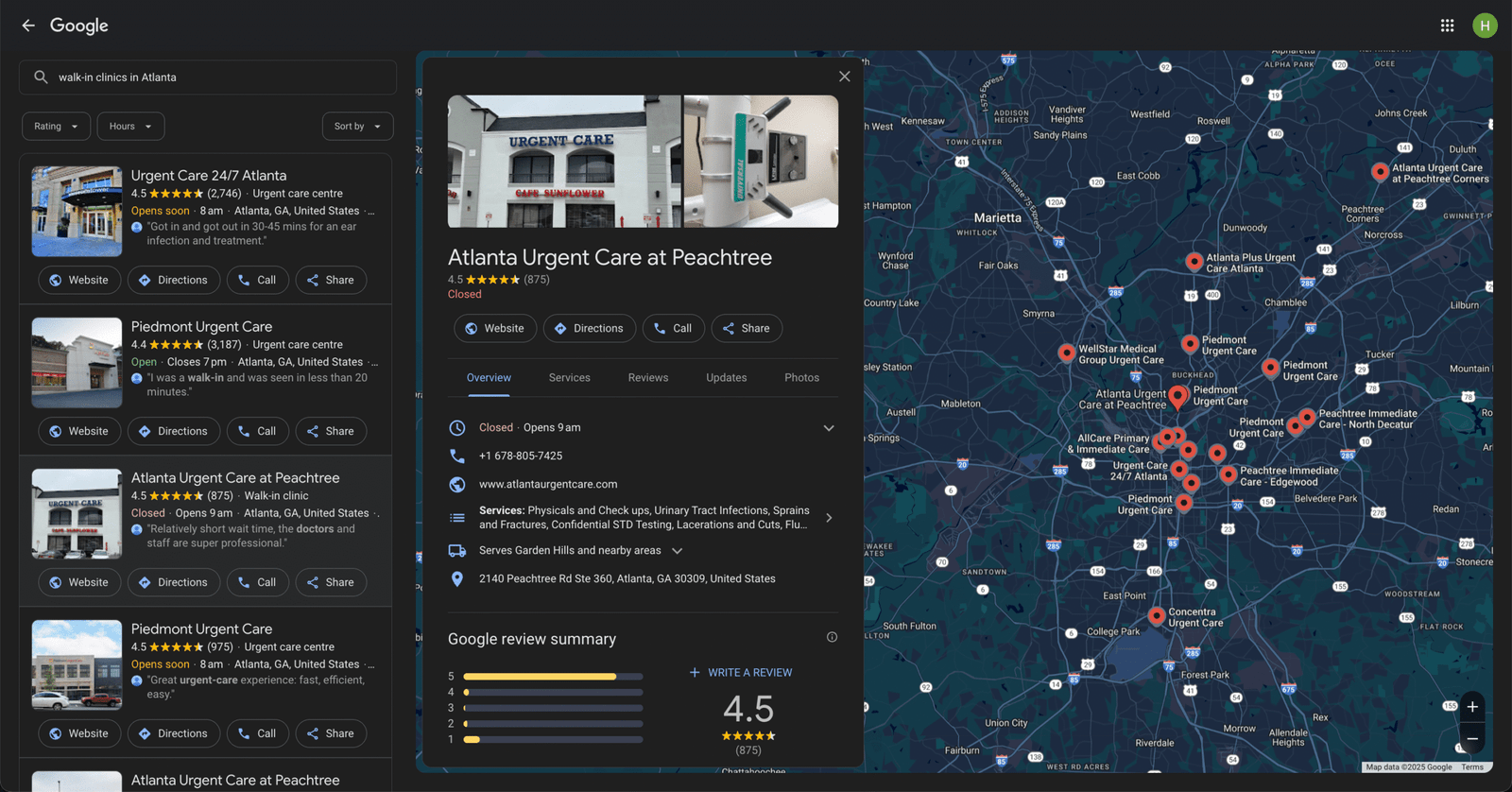
Task: Click WRITE A REVIEW
Action: [741, 673]
